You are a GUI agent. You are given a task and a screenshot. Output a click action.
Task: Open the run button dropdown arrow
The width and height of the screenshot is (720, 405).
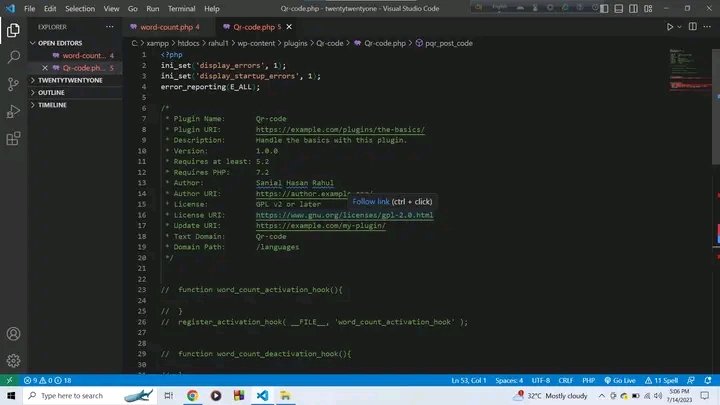pos(680,27)
